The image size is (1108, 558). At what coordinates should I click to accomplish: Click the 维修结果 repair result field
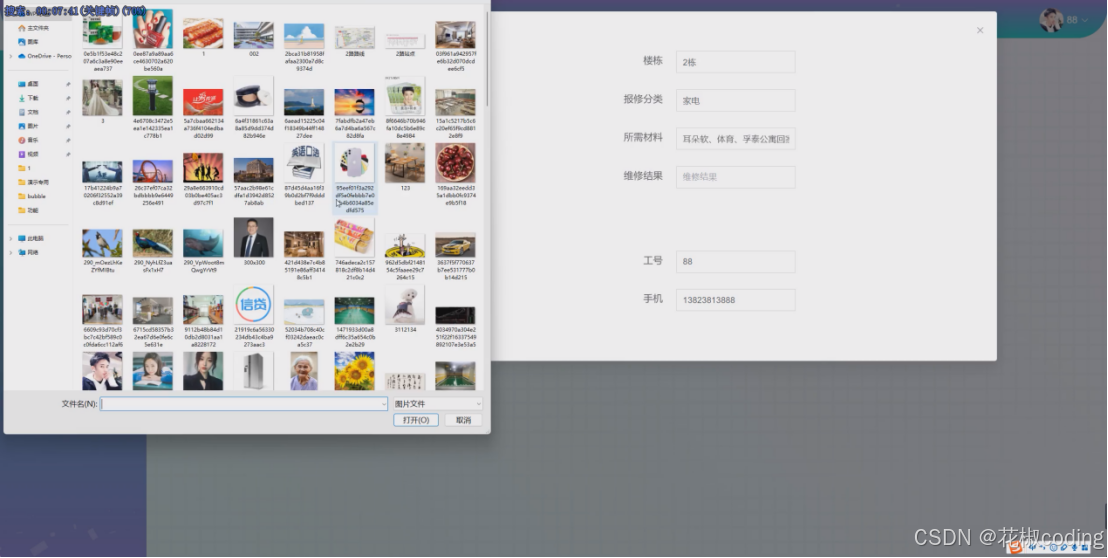click(x=735, y=177)
